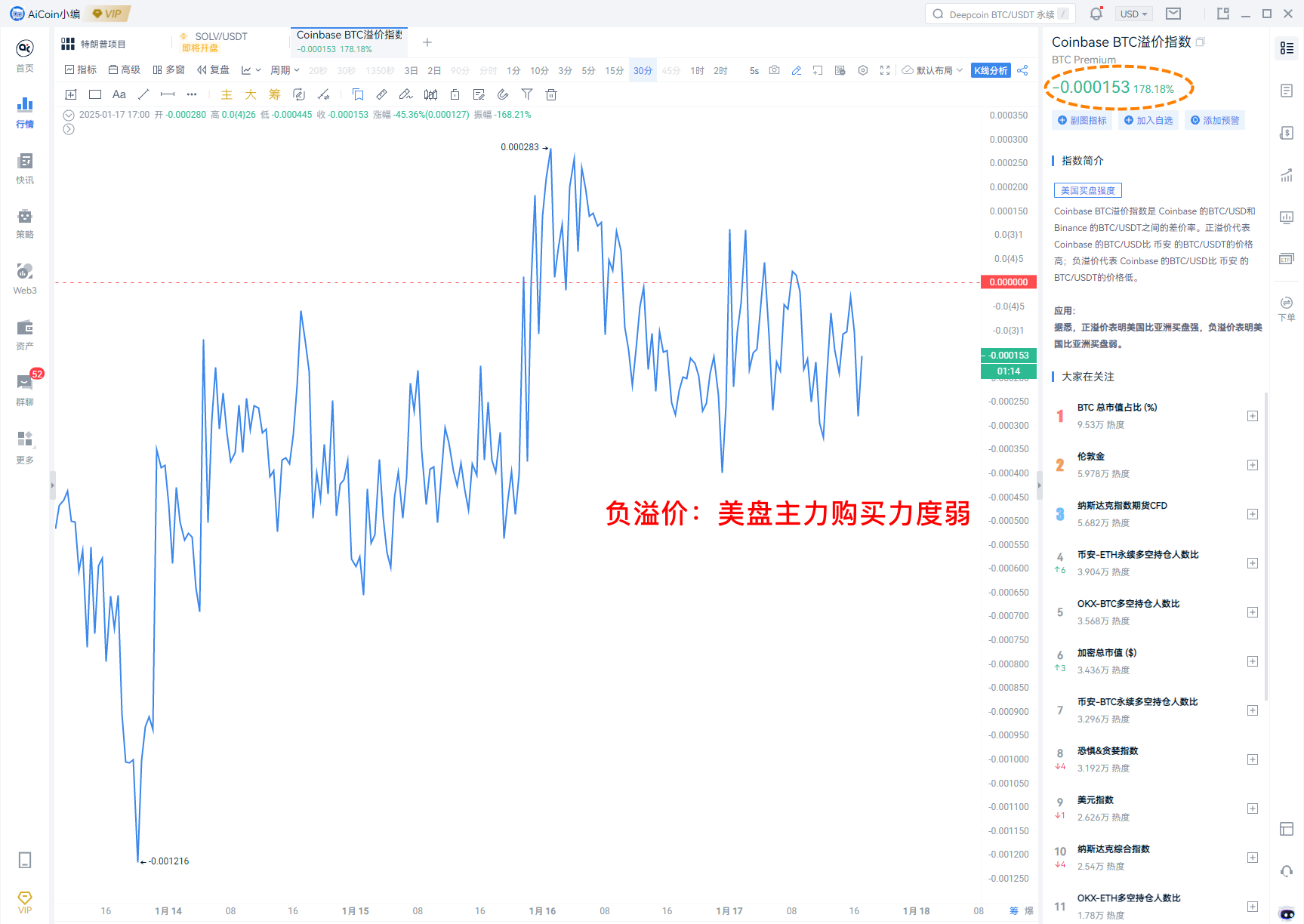Click the screenshot camera icon in chart toolbar
The image size is (1304, 924).
[774, 70]
